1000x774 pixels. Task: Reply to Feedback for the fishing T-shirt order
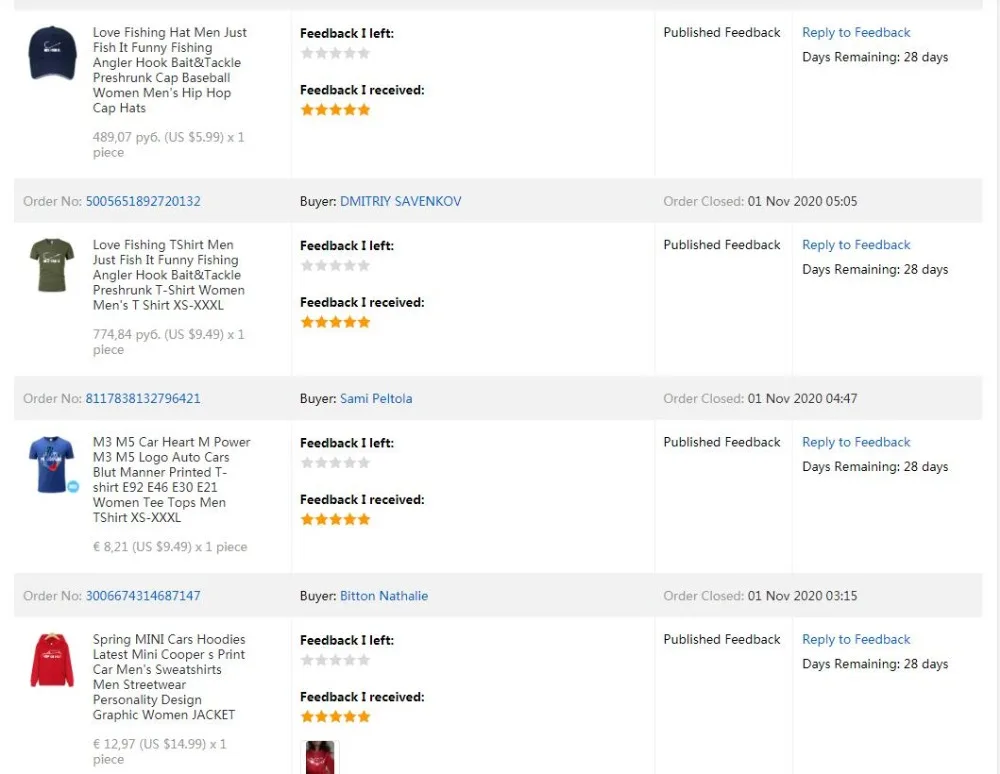tap(856, 245)
